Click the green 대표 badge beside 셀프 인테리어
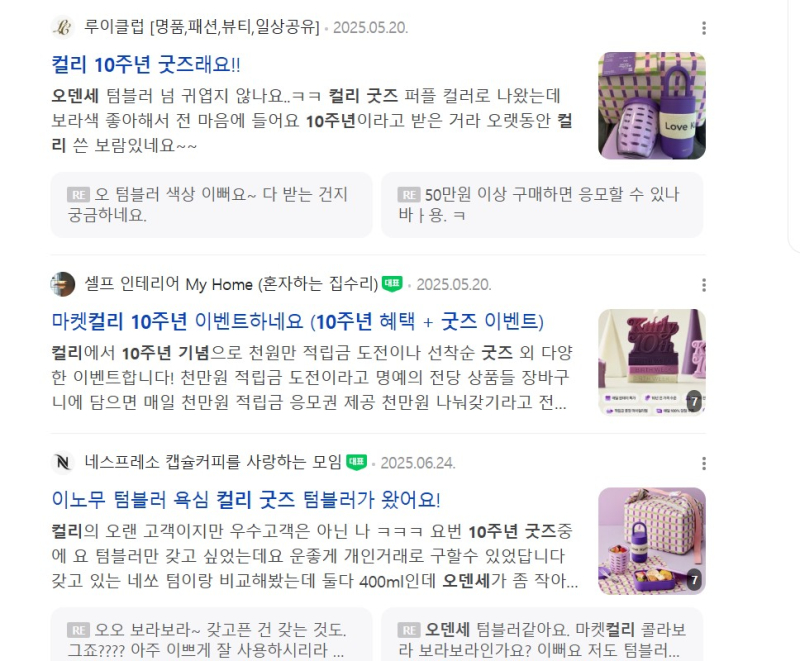 pyautogui.click(x=392, y=284)
